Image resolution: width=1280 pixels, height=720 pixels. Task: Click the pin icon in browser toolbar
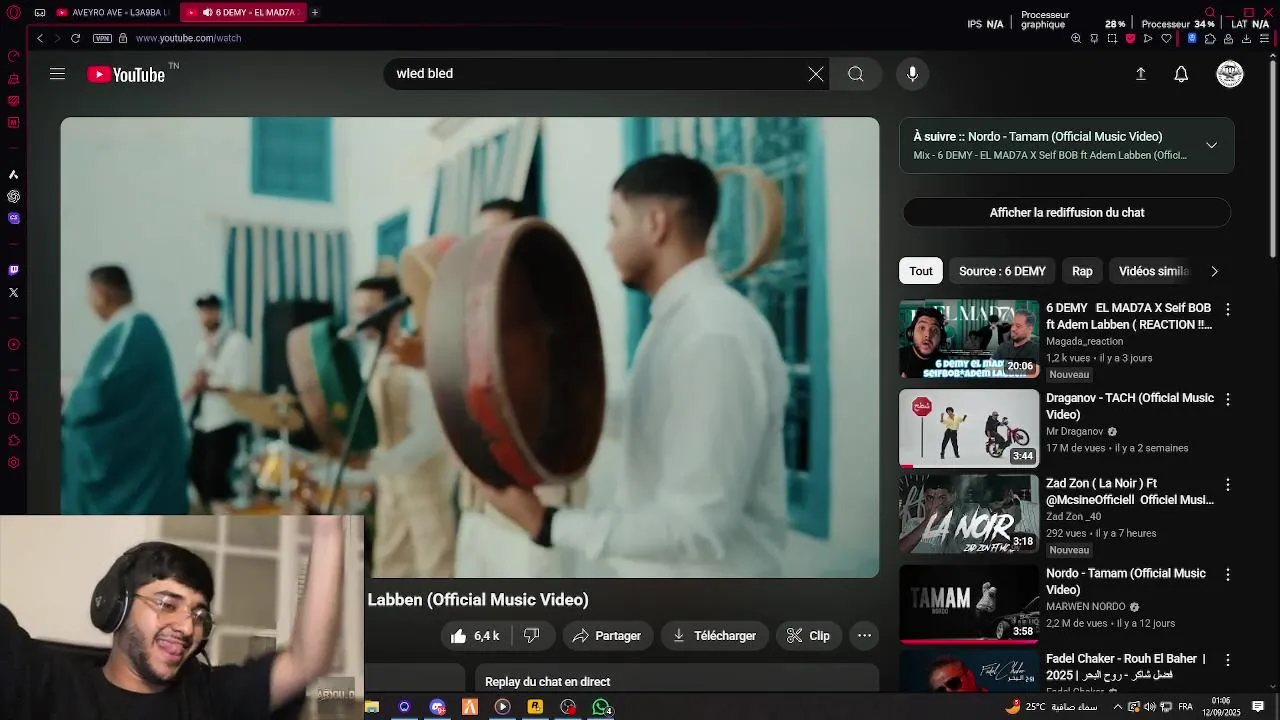click(x=1094, y=38)
